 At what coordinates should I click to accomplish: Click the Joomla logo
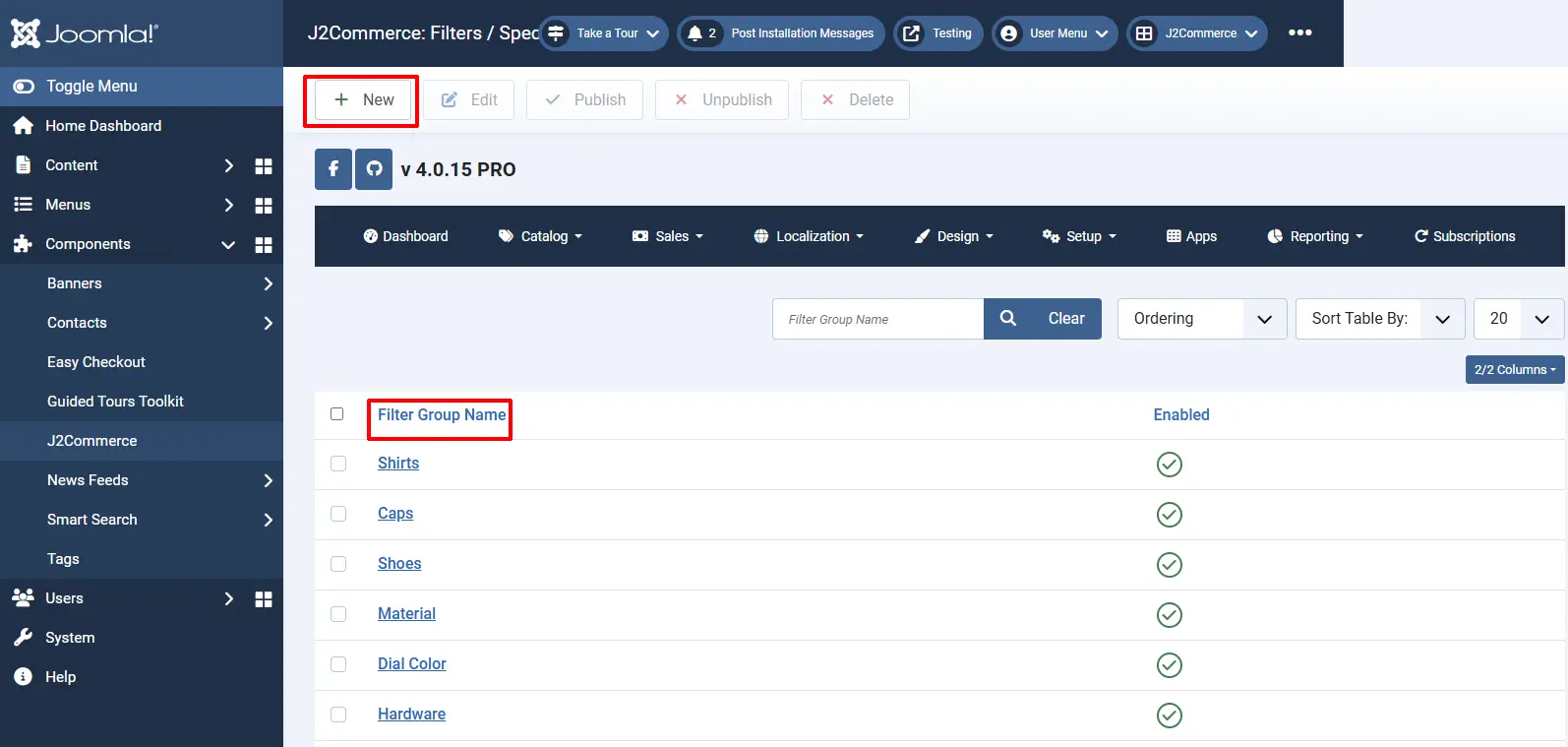coord(84,33)
